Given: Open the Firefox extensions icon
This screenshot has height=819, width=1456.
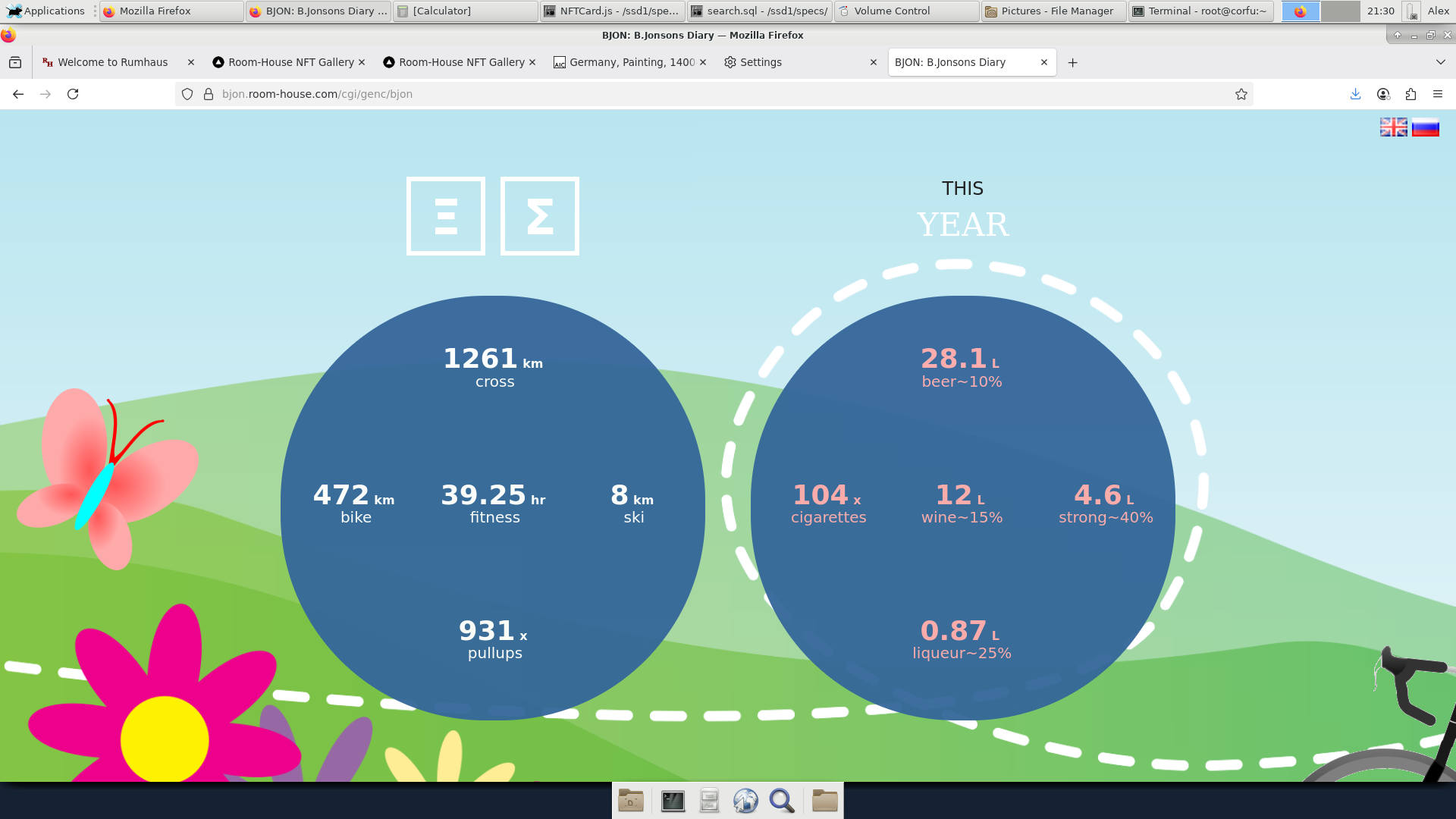Looking at the screenshot, I should [1410, 94].
